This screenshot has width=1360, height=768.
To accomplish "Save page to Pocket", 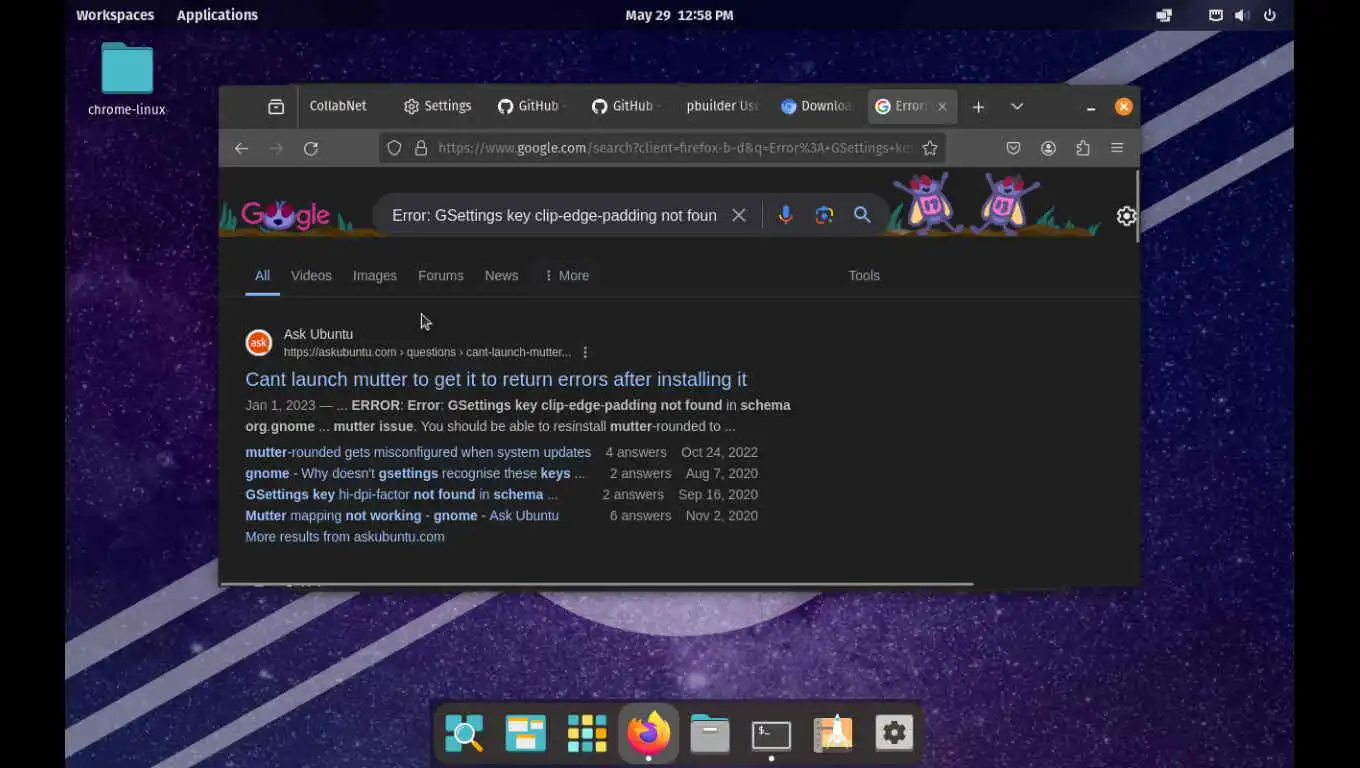I will 1013,148.
